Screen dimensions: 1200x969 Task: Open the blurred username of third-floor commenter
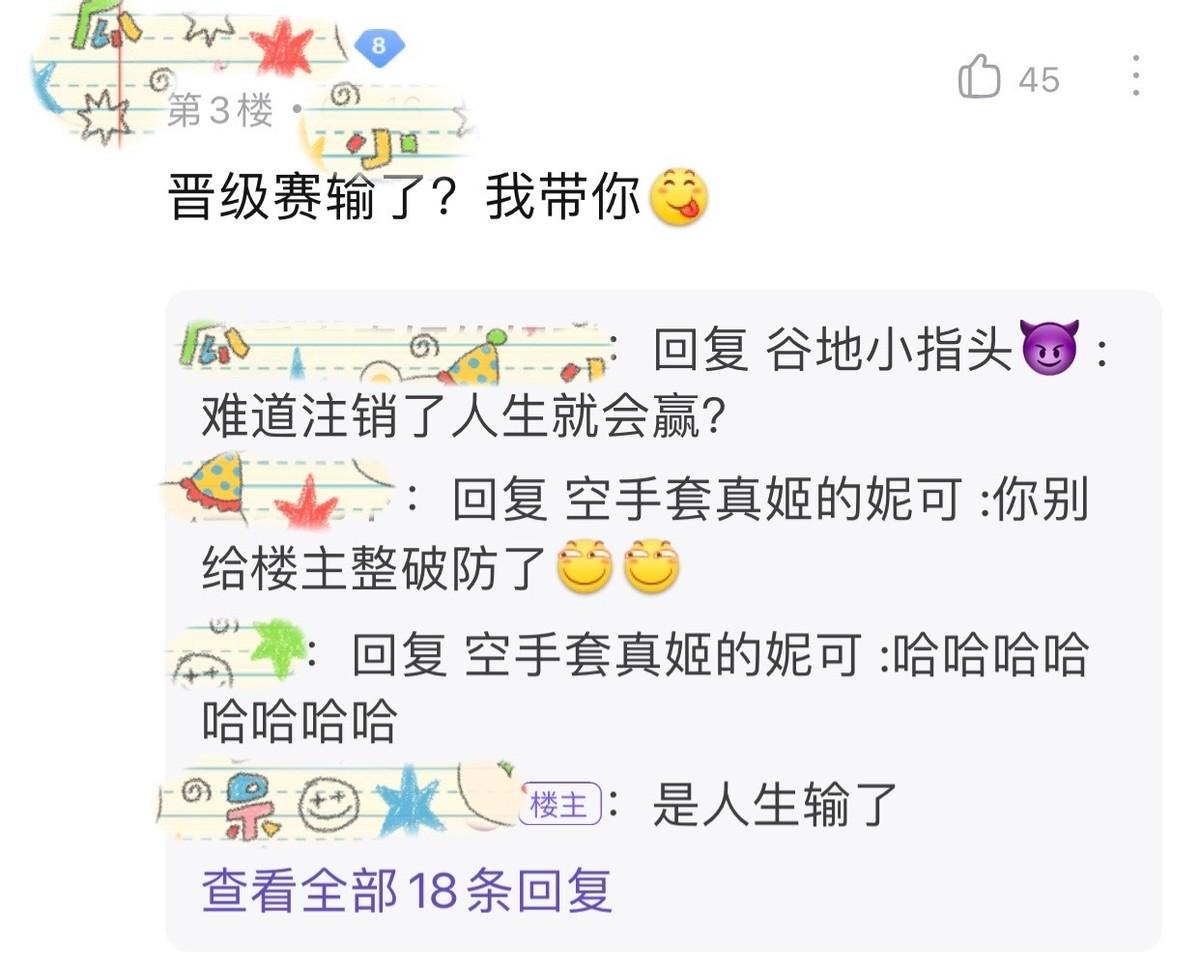(190, 45)
